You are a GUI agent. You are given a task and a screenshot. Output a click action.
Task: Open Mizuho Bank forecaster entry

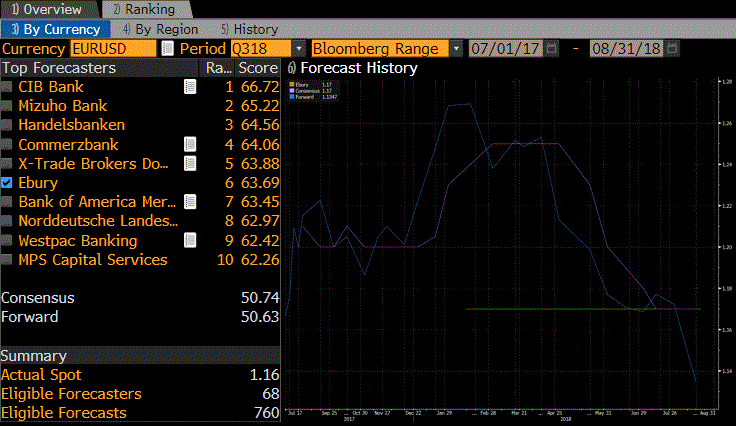click(x=63, y=106)
